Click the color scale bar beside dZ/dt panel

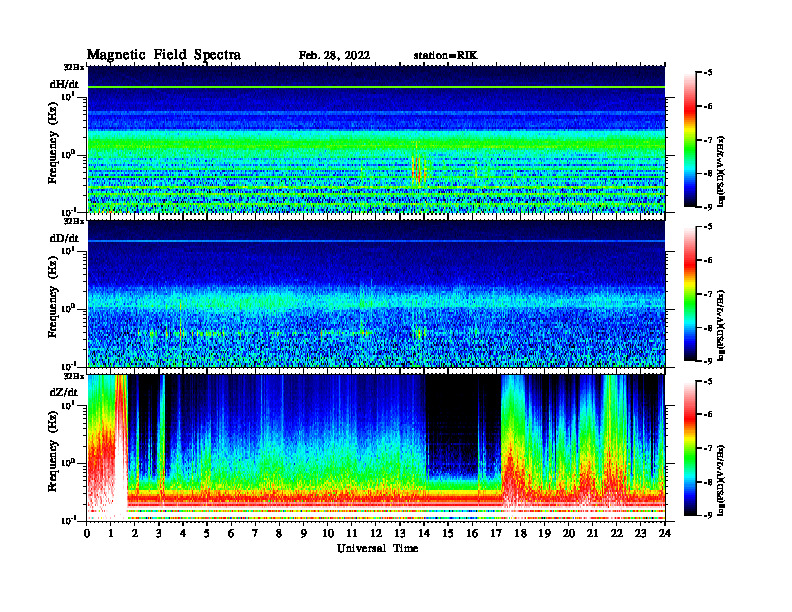[690, 448]
